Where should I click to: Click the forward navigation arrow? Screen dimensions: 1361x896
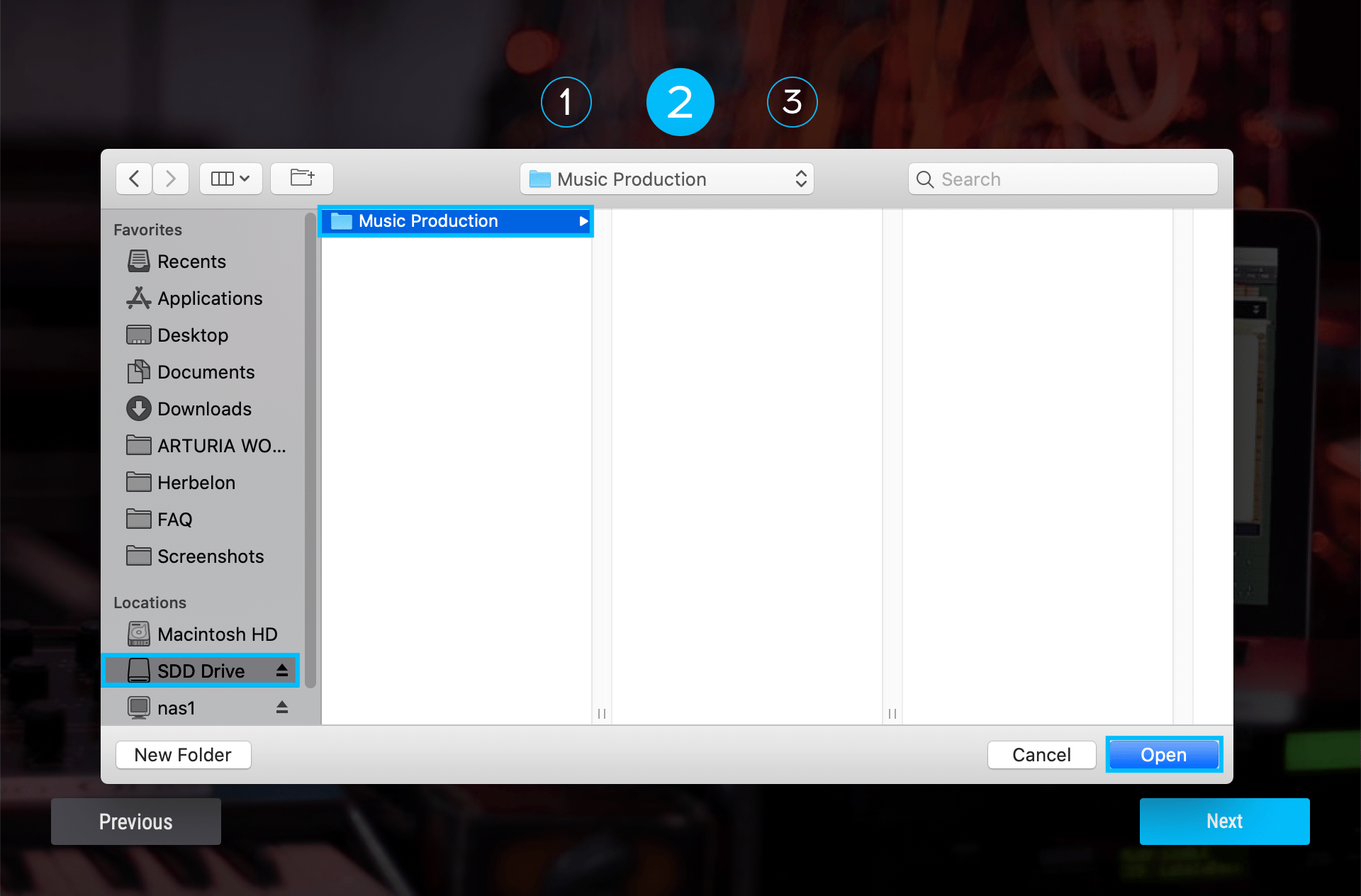click(x=170, y=179)
